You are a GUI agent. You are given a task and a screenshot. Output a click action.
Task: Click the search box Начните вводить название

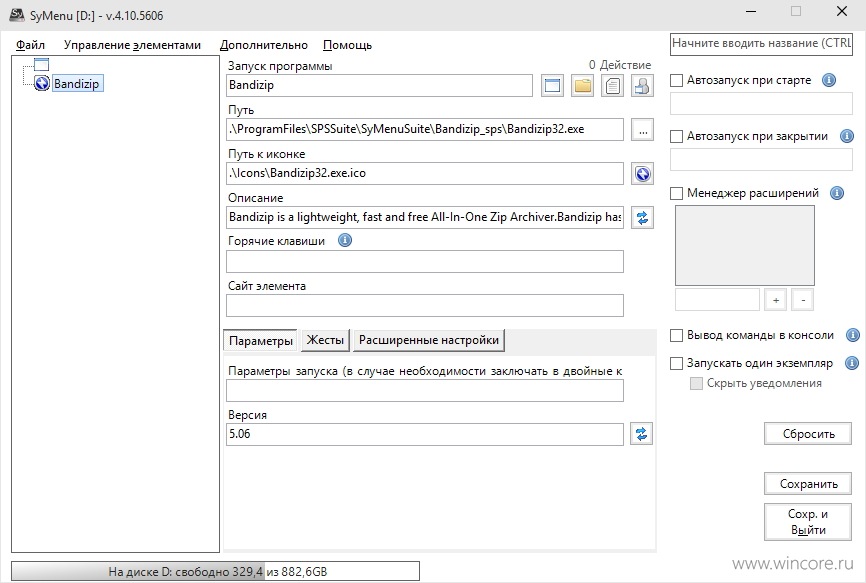click(761, 44)
